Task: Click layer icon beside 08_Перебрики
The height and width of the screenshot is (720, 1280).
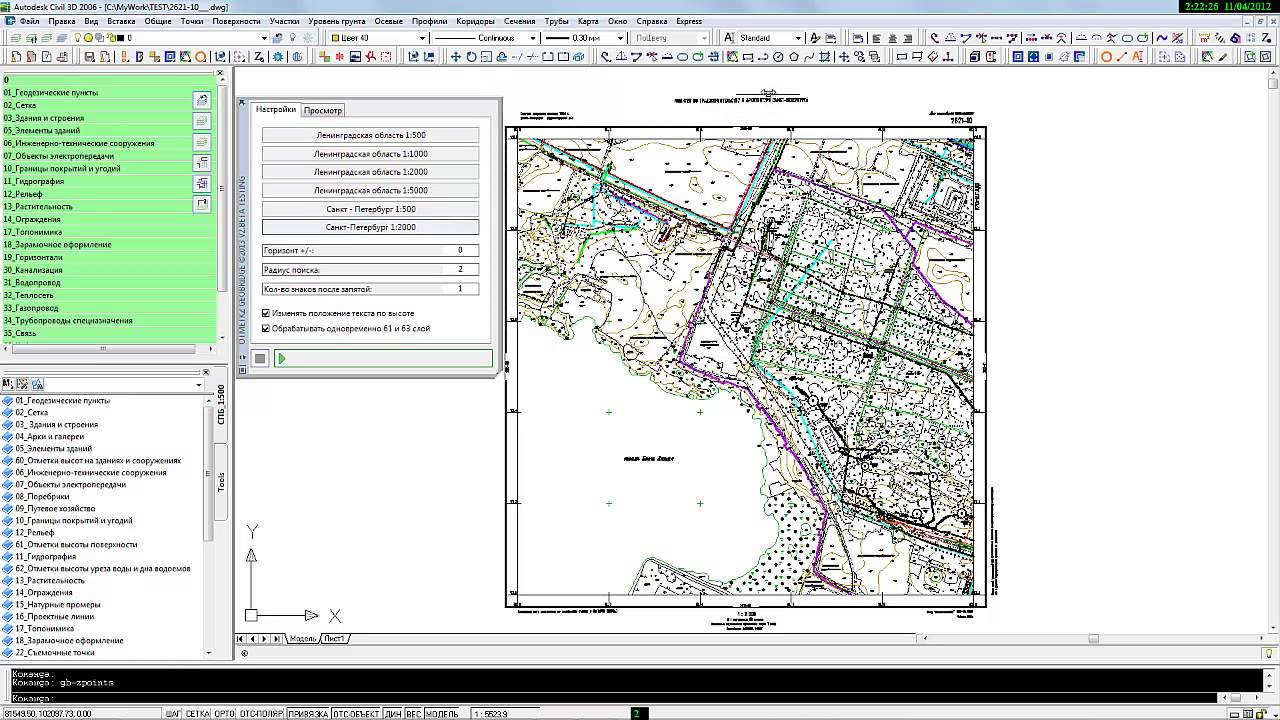Action: click(8, 496)
